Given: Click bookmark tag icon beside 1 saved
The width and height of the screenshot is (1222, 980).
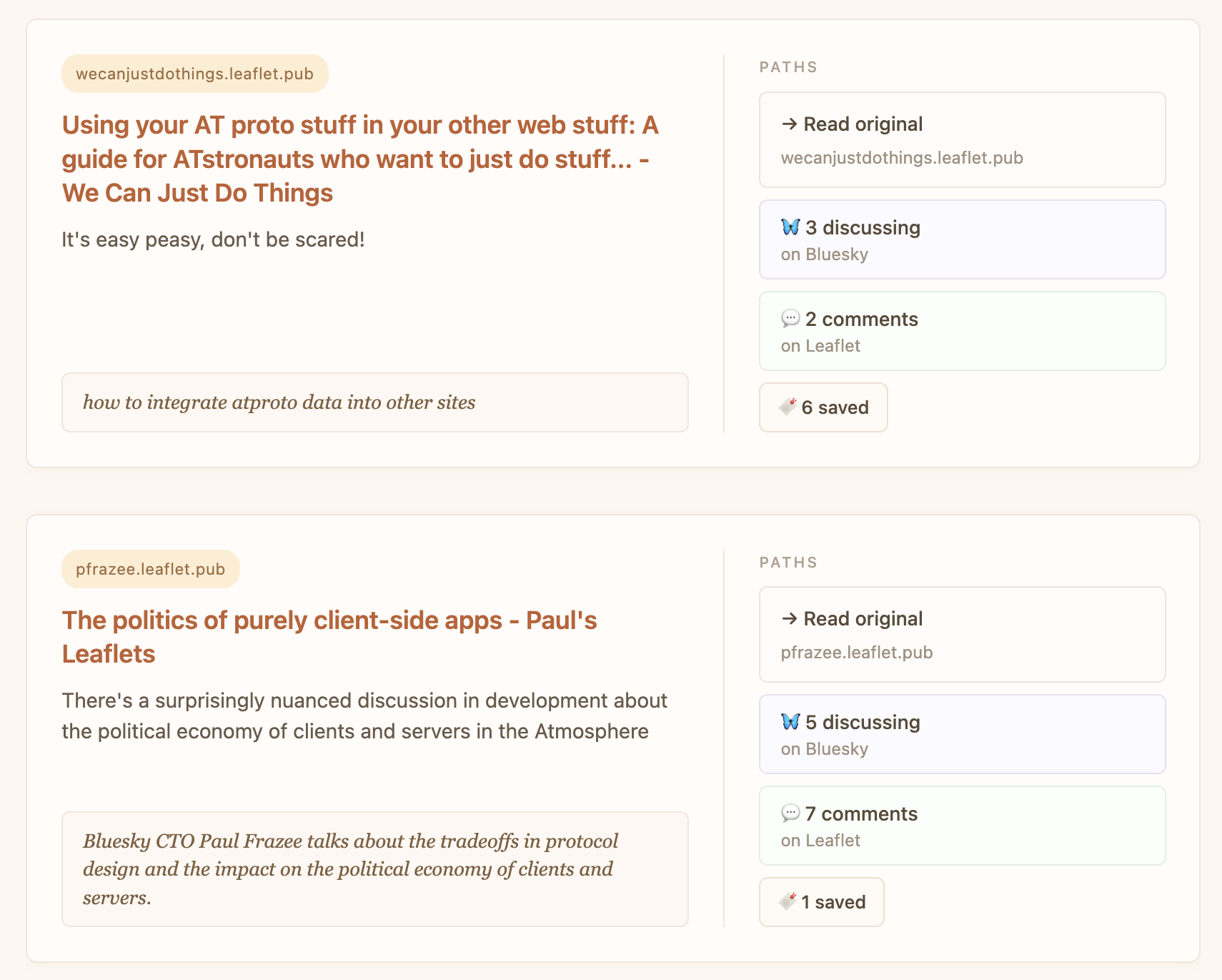Looking at the screenshot, I should click(788, 902).
